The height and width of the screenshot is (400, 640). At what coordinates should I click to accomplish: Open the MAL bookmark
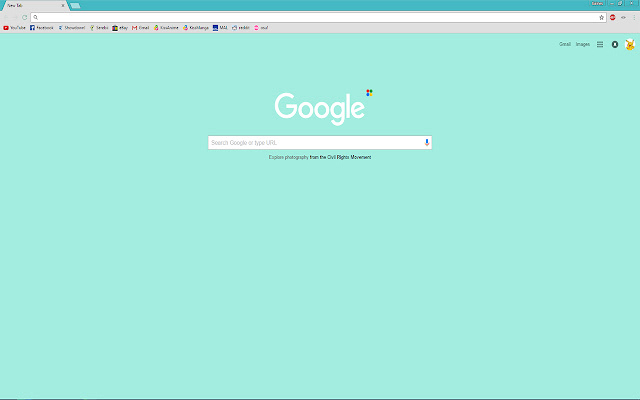(x=220, y=28)
